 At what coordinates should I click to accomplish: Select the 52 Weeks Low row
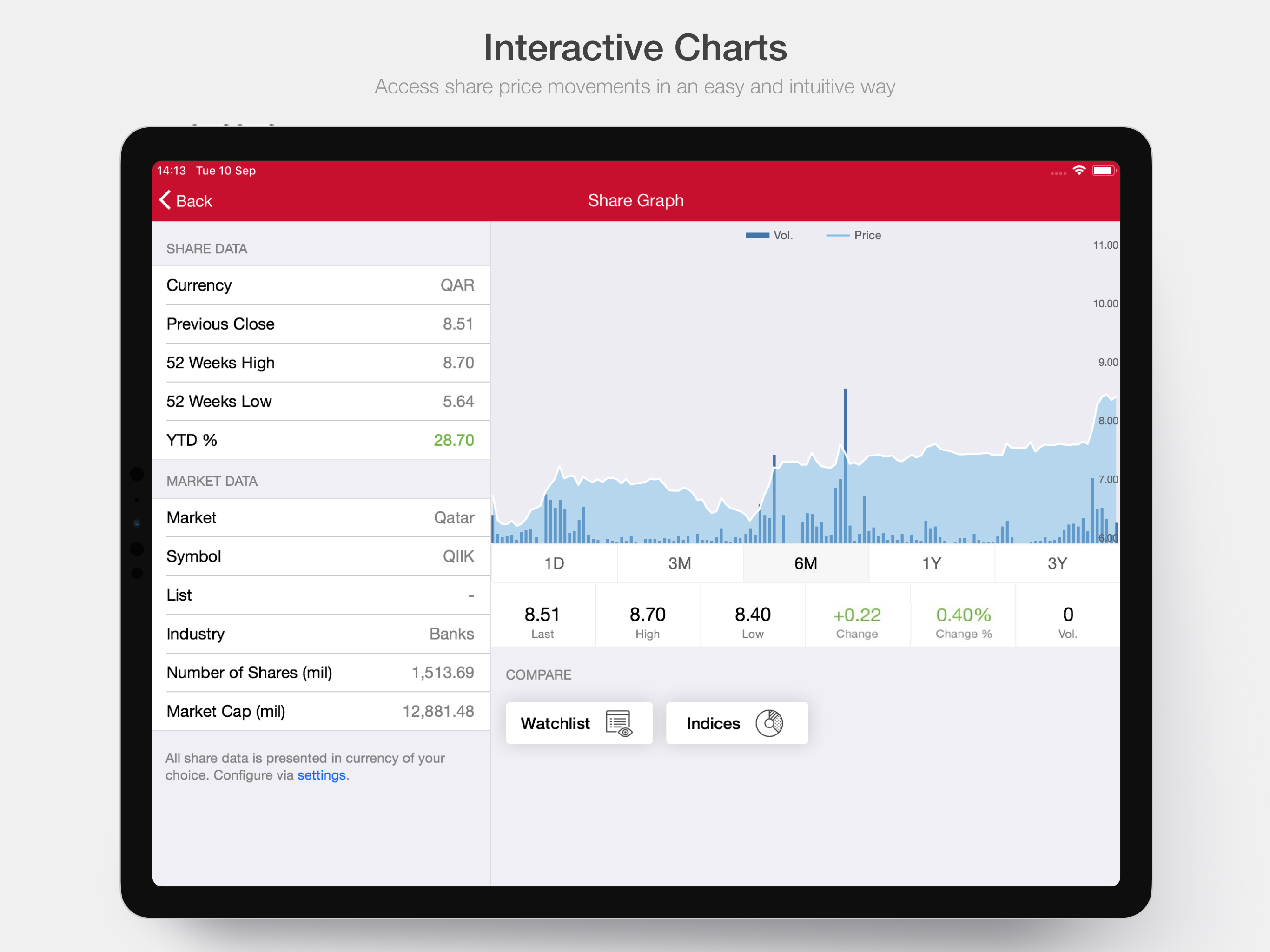pos(321,401)
